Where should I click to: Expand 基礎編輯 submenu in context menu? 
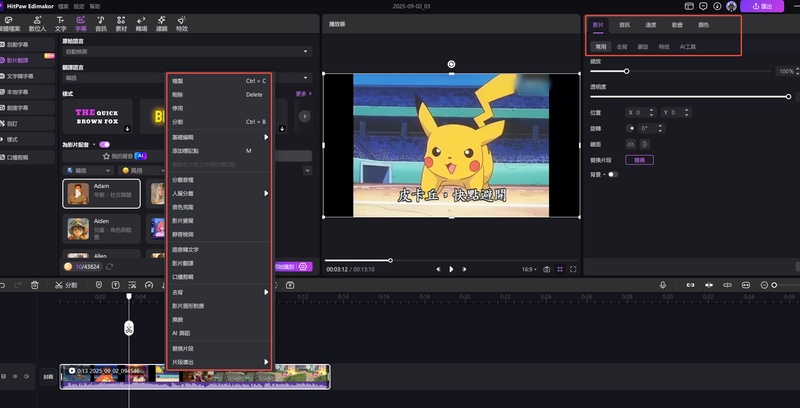219,137
